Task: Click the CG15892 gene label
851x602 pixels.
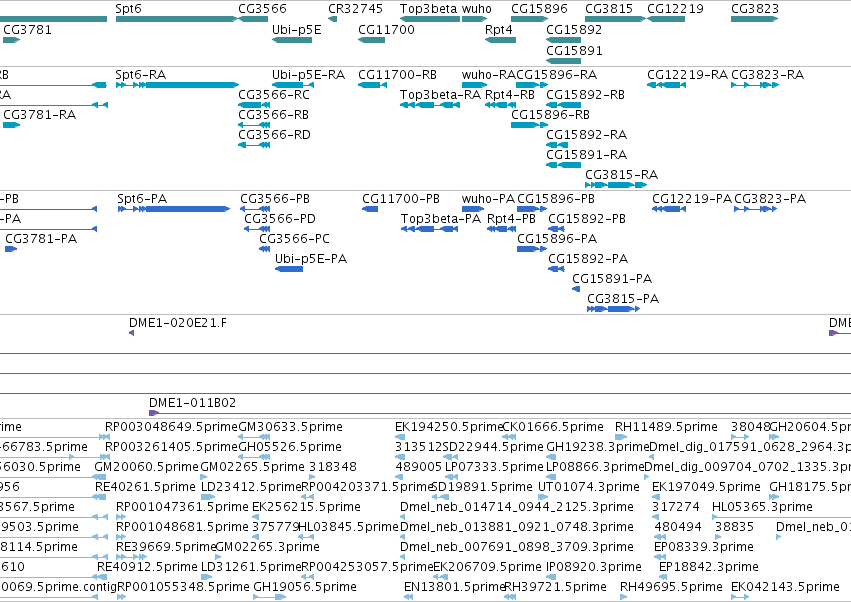Action: (x=574, y=29)
